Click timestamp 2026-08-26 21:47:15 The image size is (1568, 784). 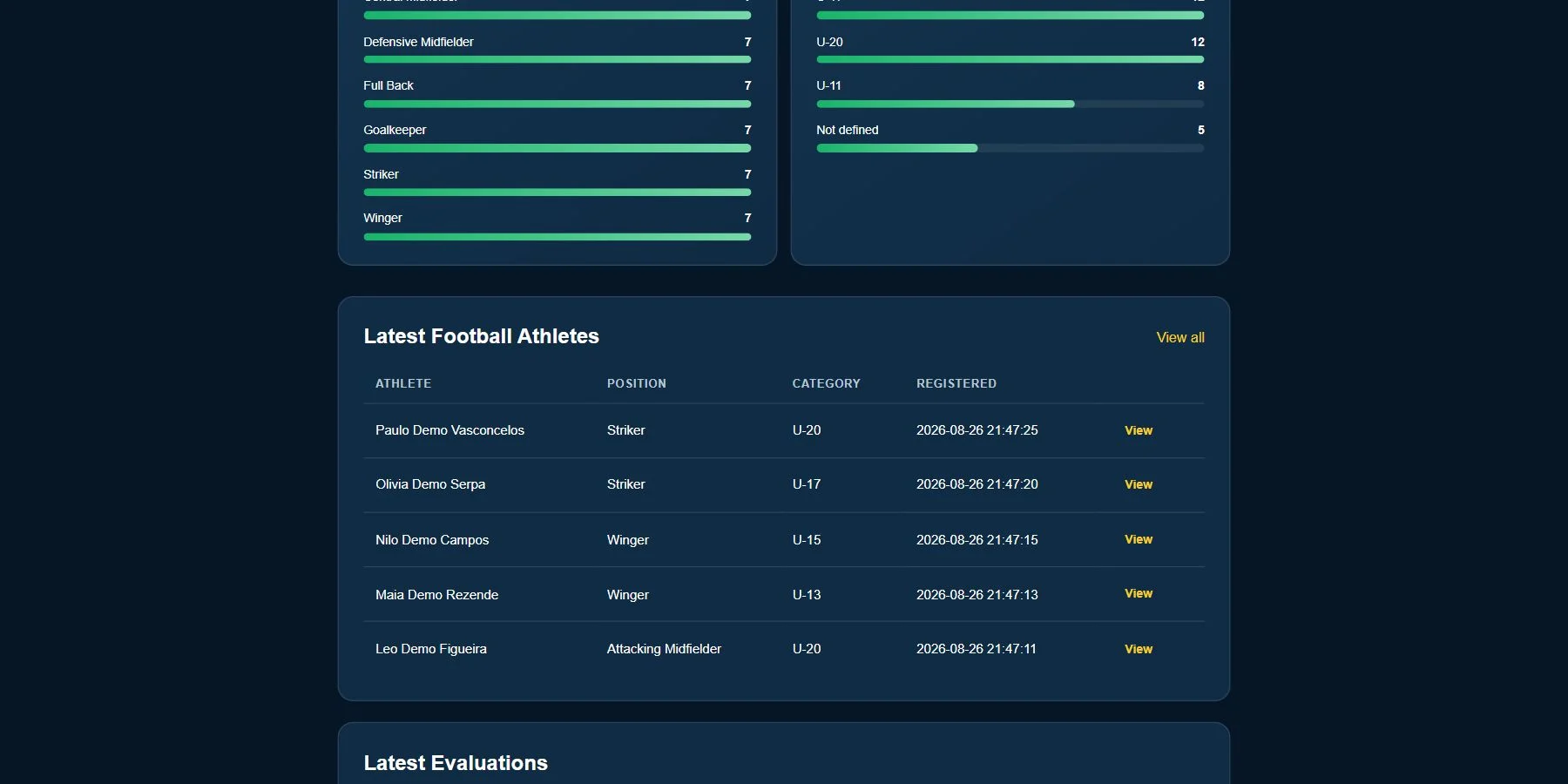[977, 540]
